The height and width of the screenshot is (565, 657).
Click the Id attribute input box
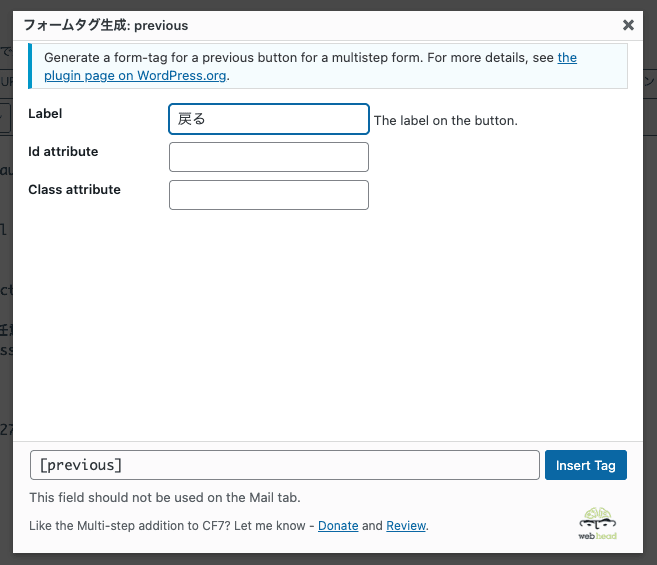click(x=269, y=157)
